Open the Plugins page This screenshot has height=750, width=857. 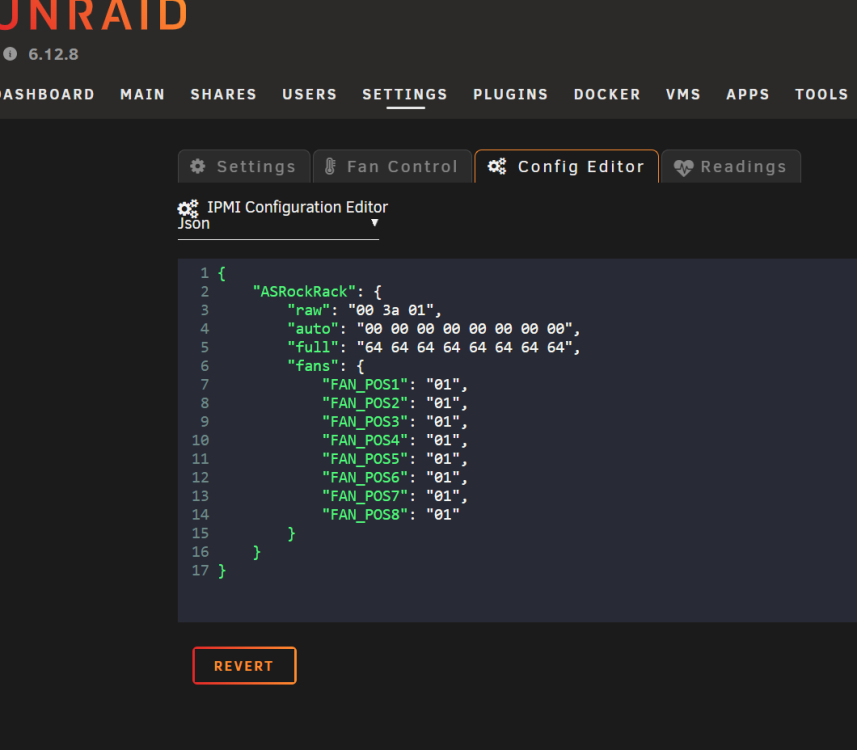tap(510, 95)
